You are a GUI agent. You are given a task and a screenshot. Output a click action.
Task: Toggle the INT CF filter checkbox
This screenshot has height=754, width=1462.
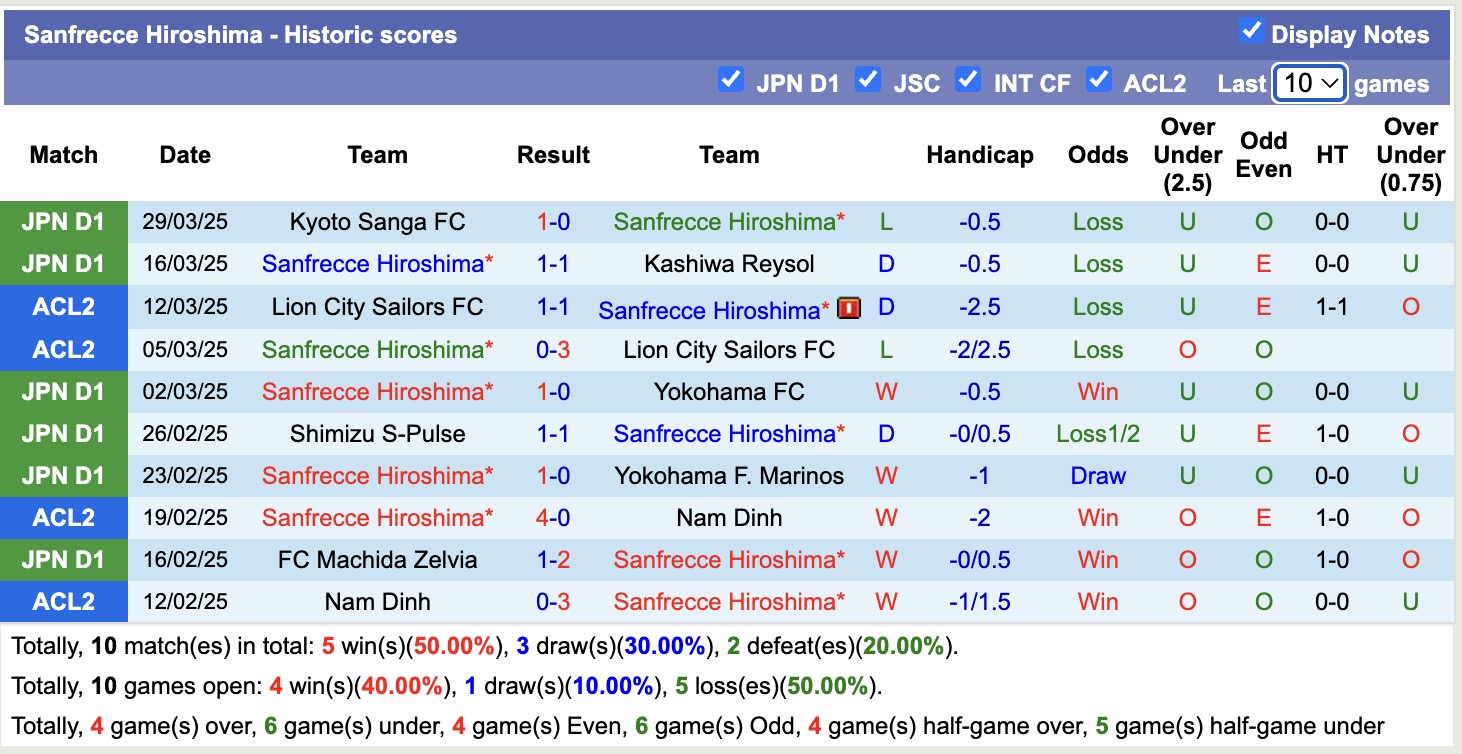tap(968, 79)
